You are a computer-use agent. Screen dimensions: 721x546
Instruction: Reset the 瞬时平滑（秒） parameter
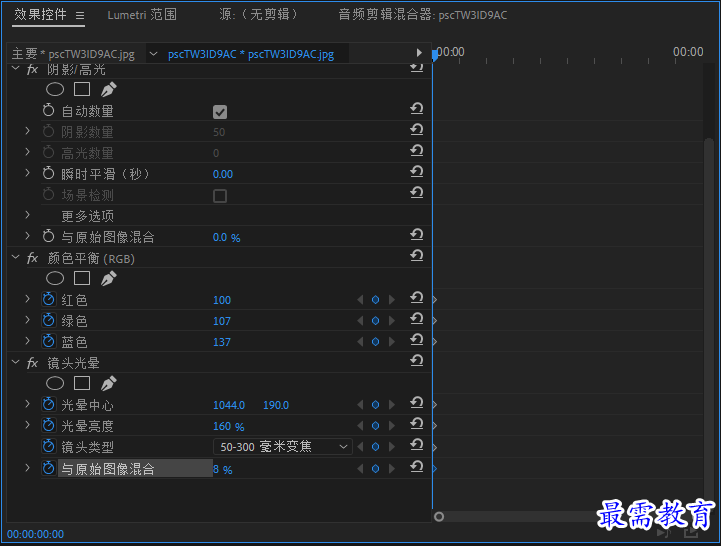417,172
